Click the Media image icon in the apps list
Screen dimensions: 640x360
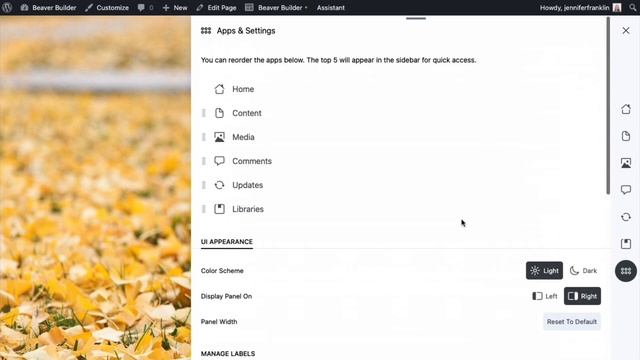tap(219, 137)
